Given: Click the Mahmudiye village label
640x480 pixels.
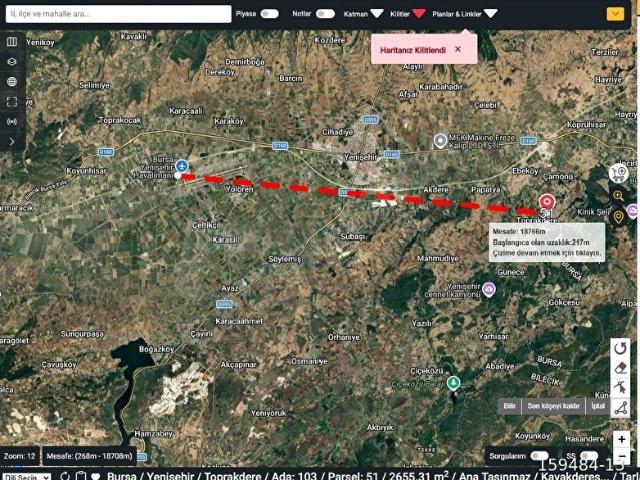Looking at the screenshot, I should click(438, 258).
